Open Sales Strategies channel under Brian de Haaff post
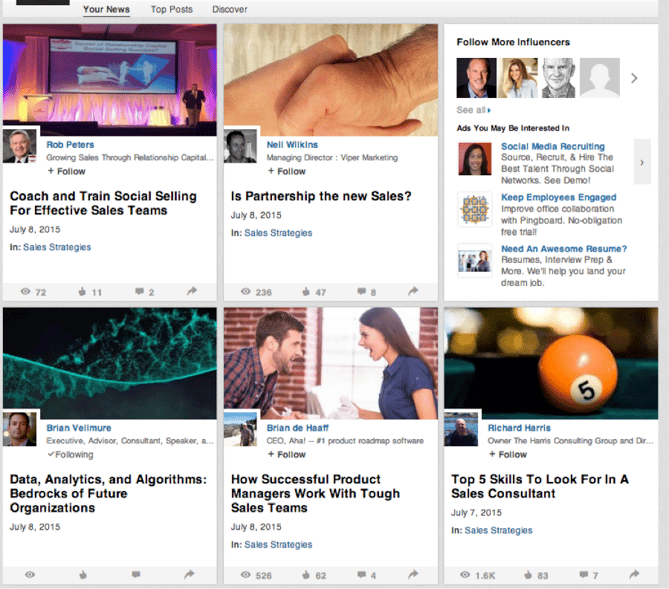This screenshot has width=669, height=589. click(278, 545)
